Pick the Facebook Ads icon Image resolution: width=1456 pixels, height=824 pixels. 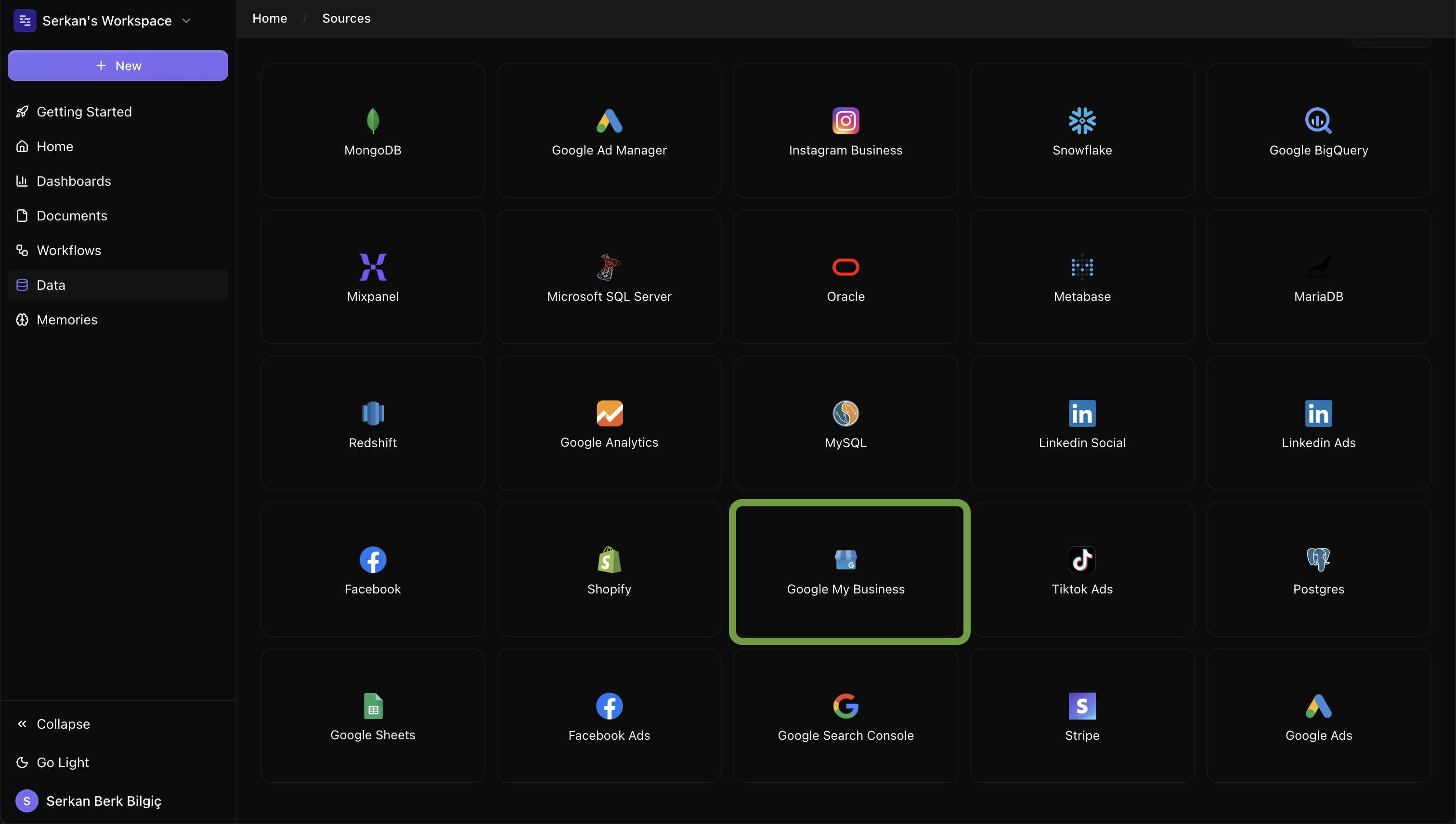(609, 706)
